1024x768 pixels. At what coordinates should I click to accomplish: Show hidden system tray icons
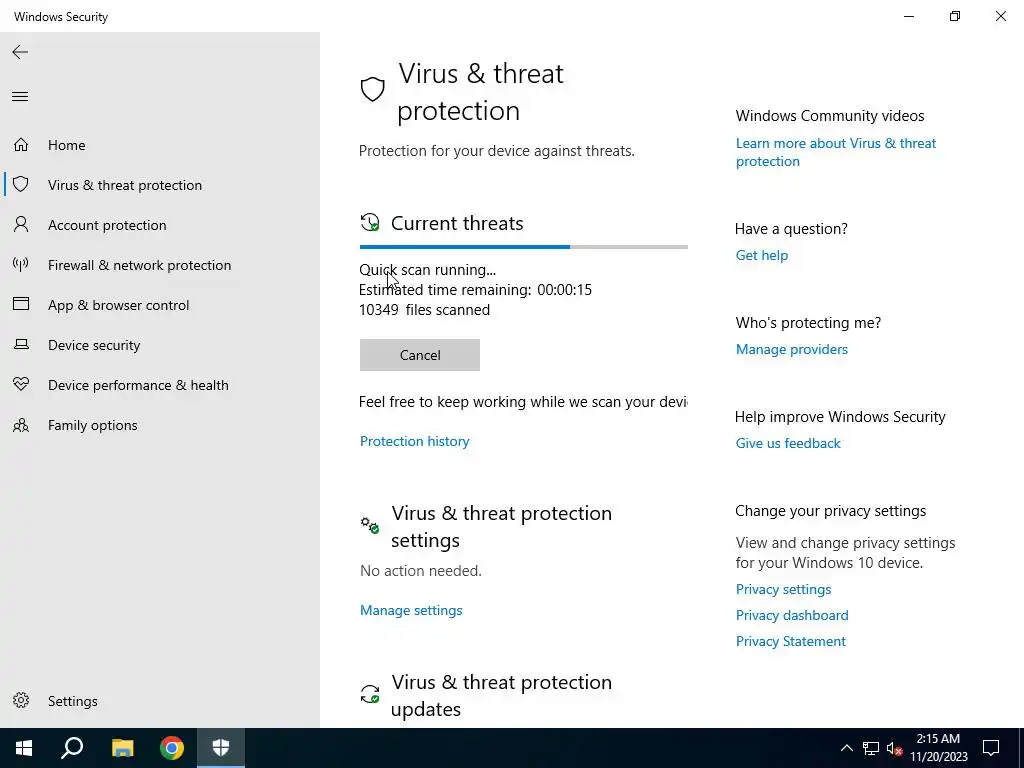(x=846, y=748)
